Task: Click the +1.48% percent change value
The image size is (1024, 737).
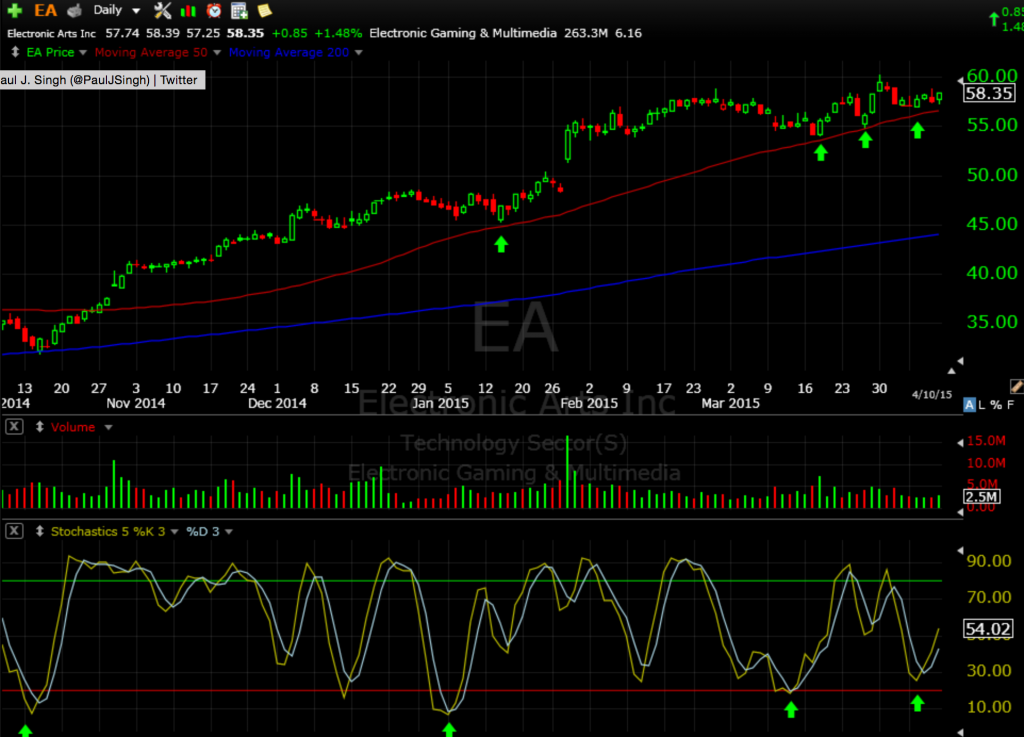Action: click(x=338, y=33)
